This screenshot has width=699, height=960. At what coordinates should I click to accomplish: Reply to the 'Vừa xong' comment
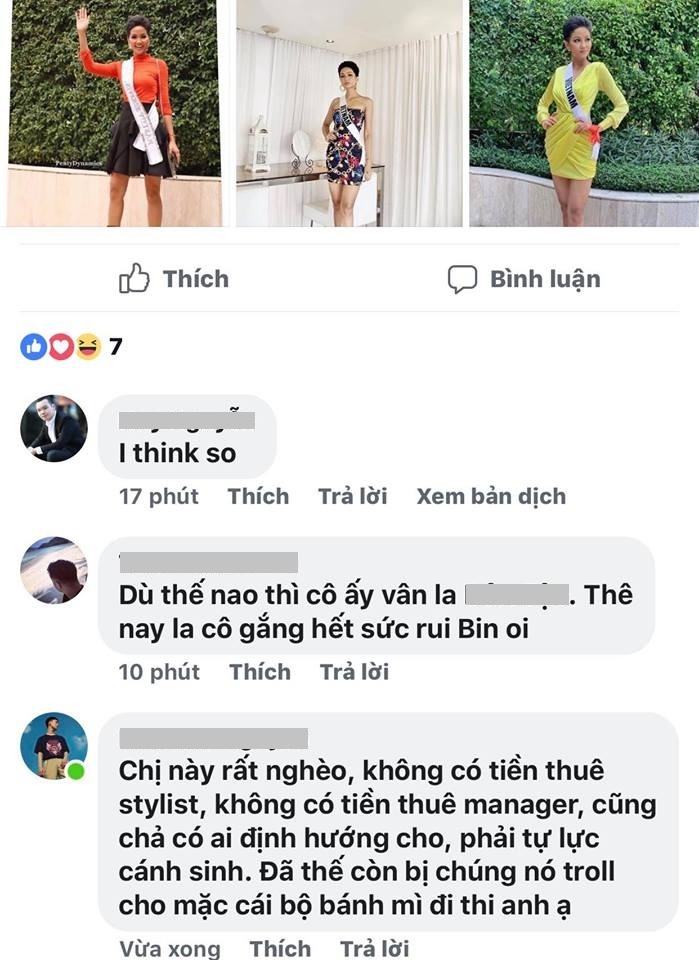[x=375, y=948]
